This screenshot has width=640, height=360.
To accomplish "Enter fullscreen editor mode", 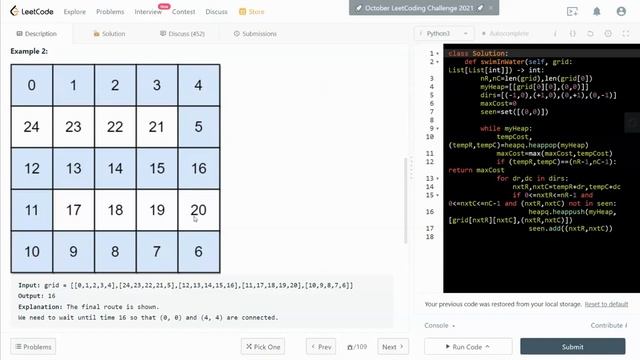I will [x=626, y=33].
